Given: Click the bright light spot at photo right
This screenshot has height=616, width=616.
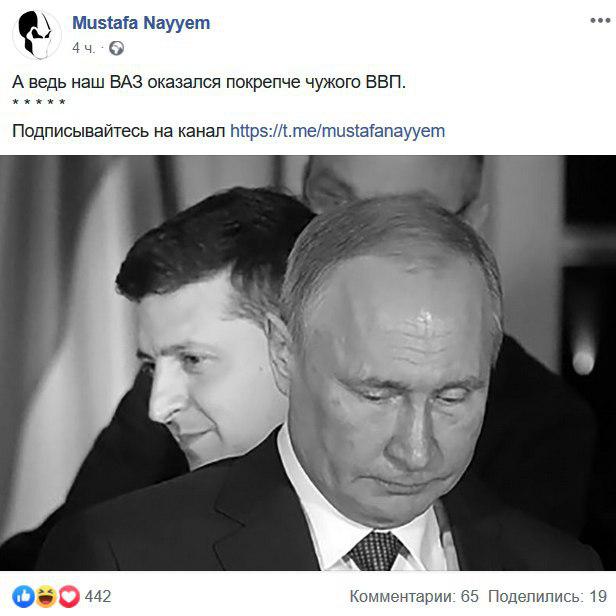Looking at the screenshot, I should tap(583, 359).
